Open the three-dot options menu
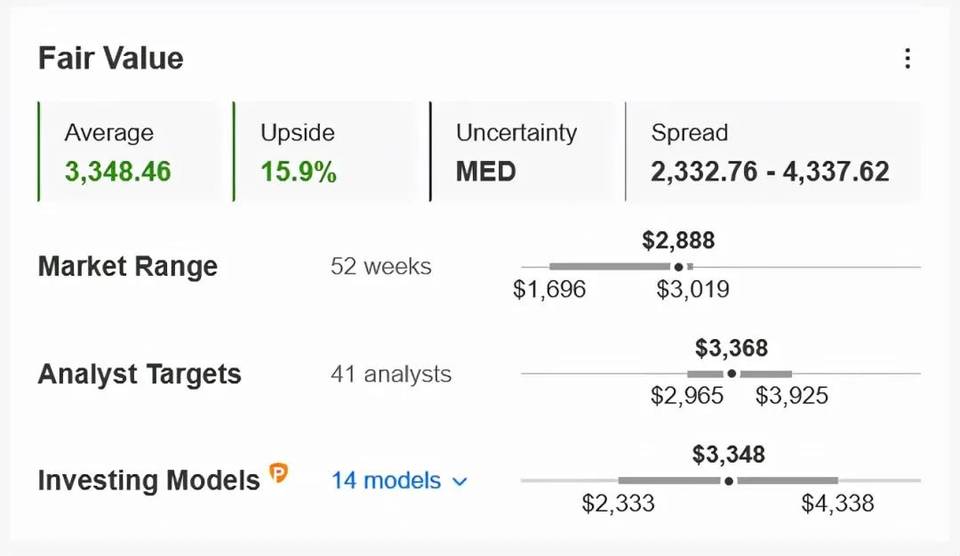Screen dimensions: 960x556 click(907, 59)
